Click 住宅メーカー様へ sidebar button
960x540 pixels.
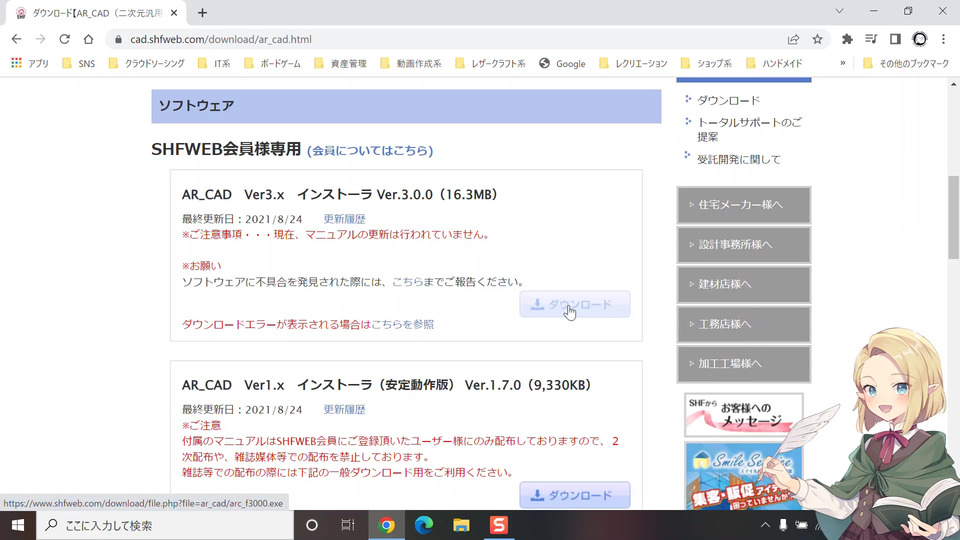743,204
